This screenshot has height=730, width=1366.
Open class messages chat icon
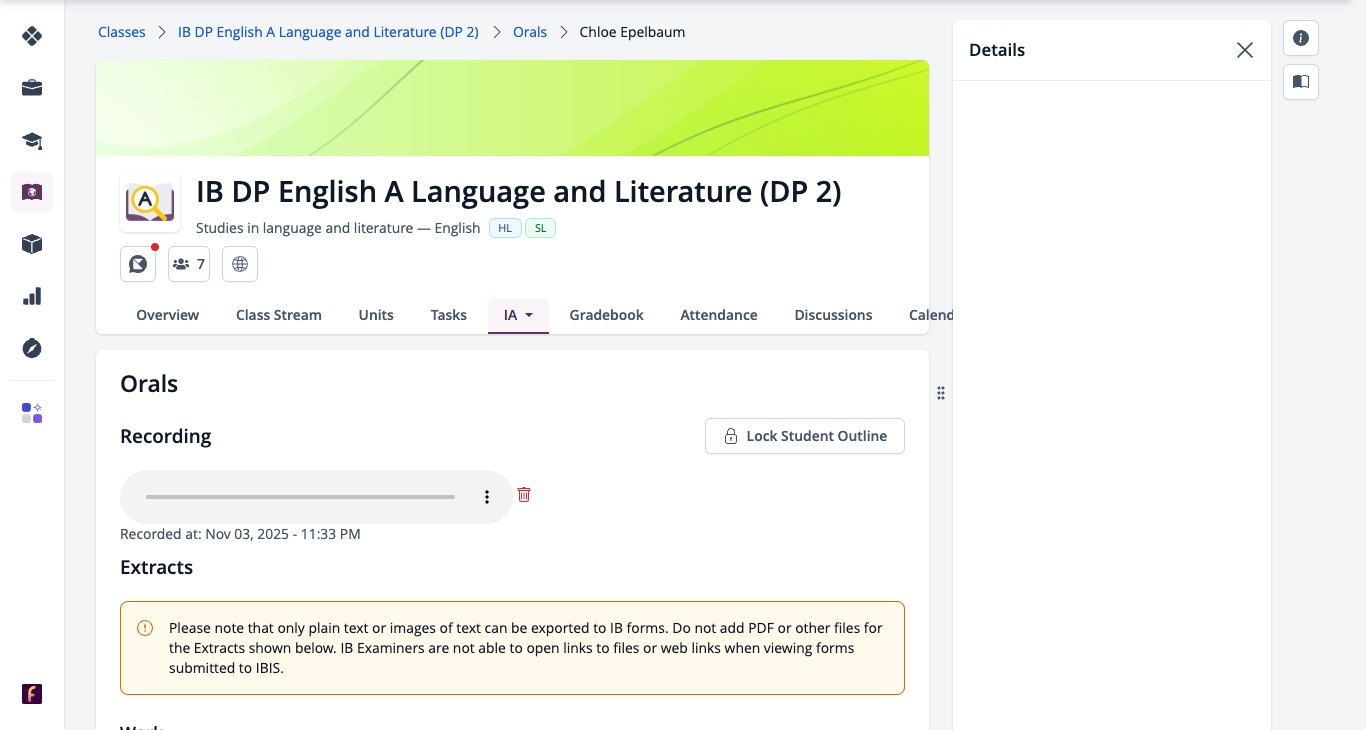pos(138,264)
